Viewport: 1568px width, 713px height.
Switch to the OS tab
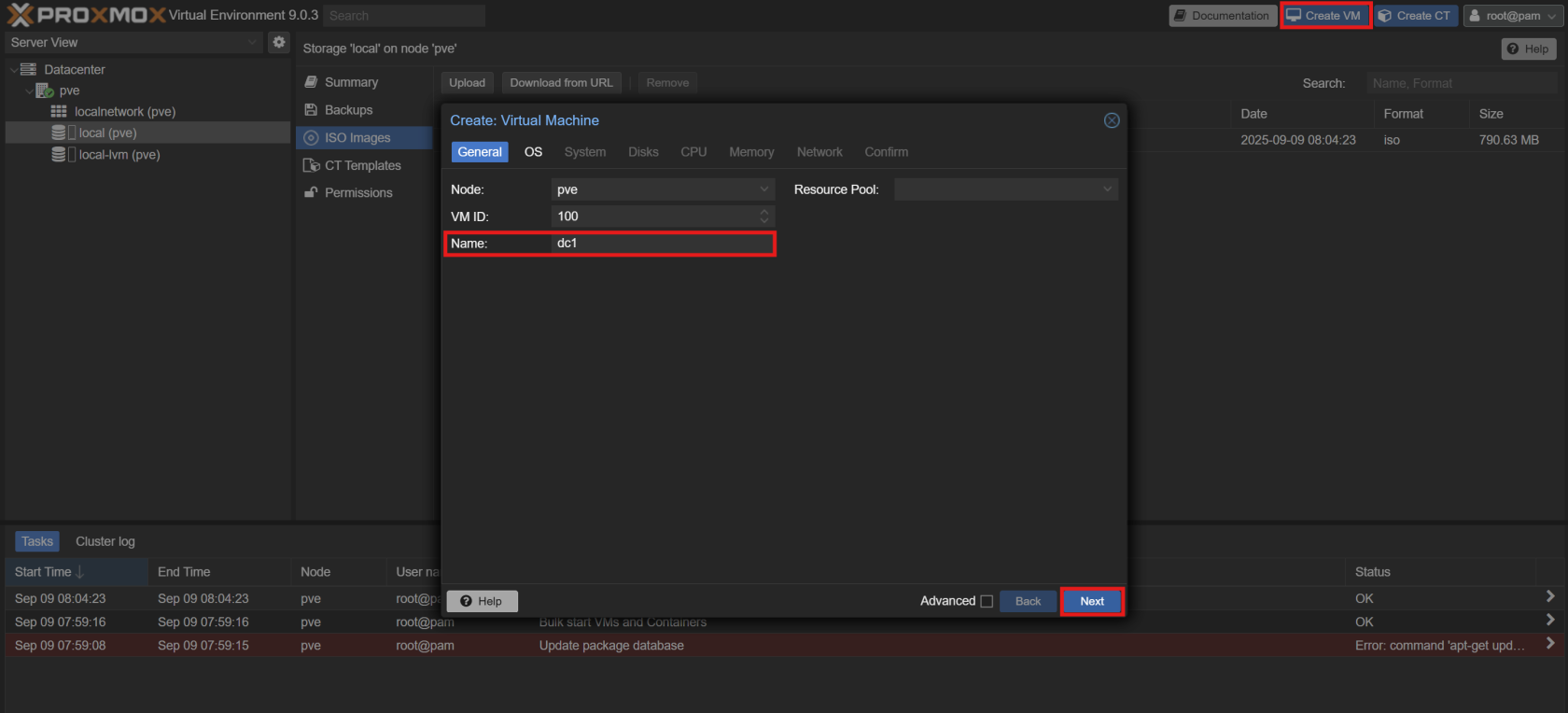[x=533, y=152]
